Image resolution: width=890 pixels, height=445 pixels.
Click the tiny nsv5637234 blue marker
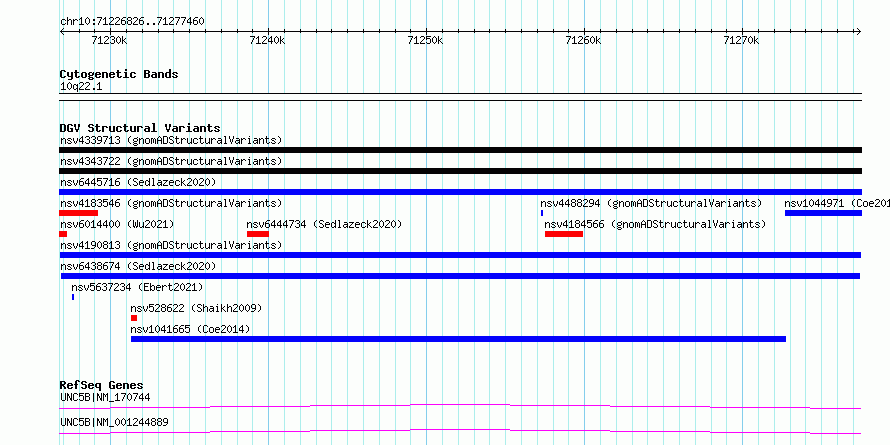(73, 297)
